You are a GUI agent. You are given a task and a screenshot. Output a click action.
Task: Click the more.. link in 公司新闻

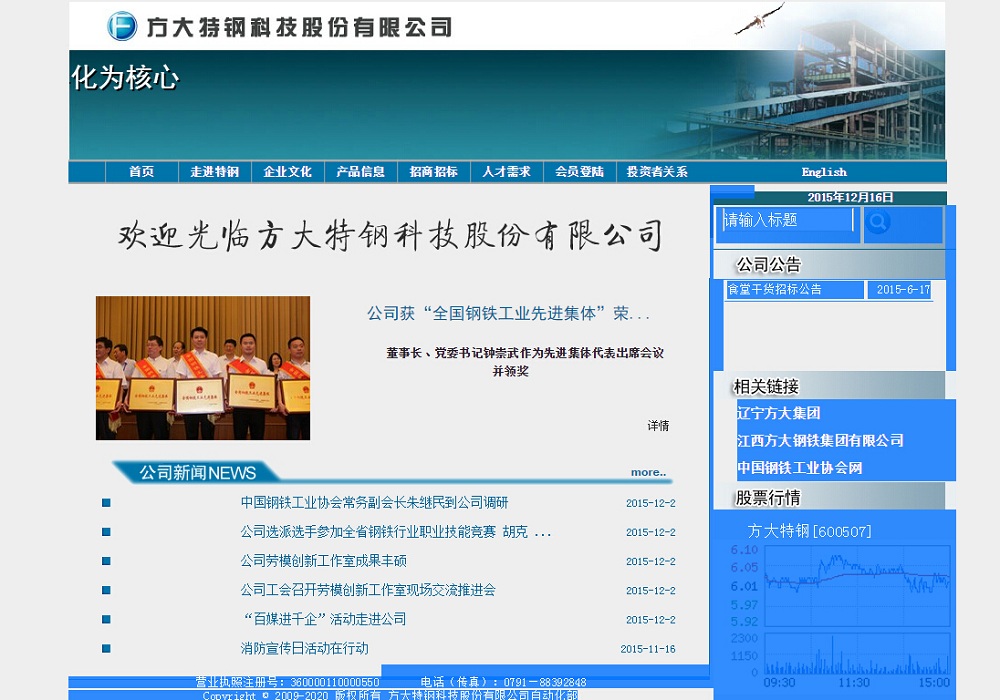pos(648,472)
